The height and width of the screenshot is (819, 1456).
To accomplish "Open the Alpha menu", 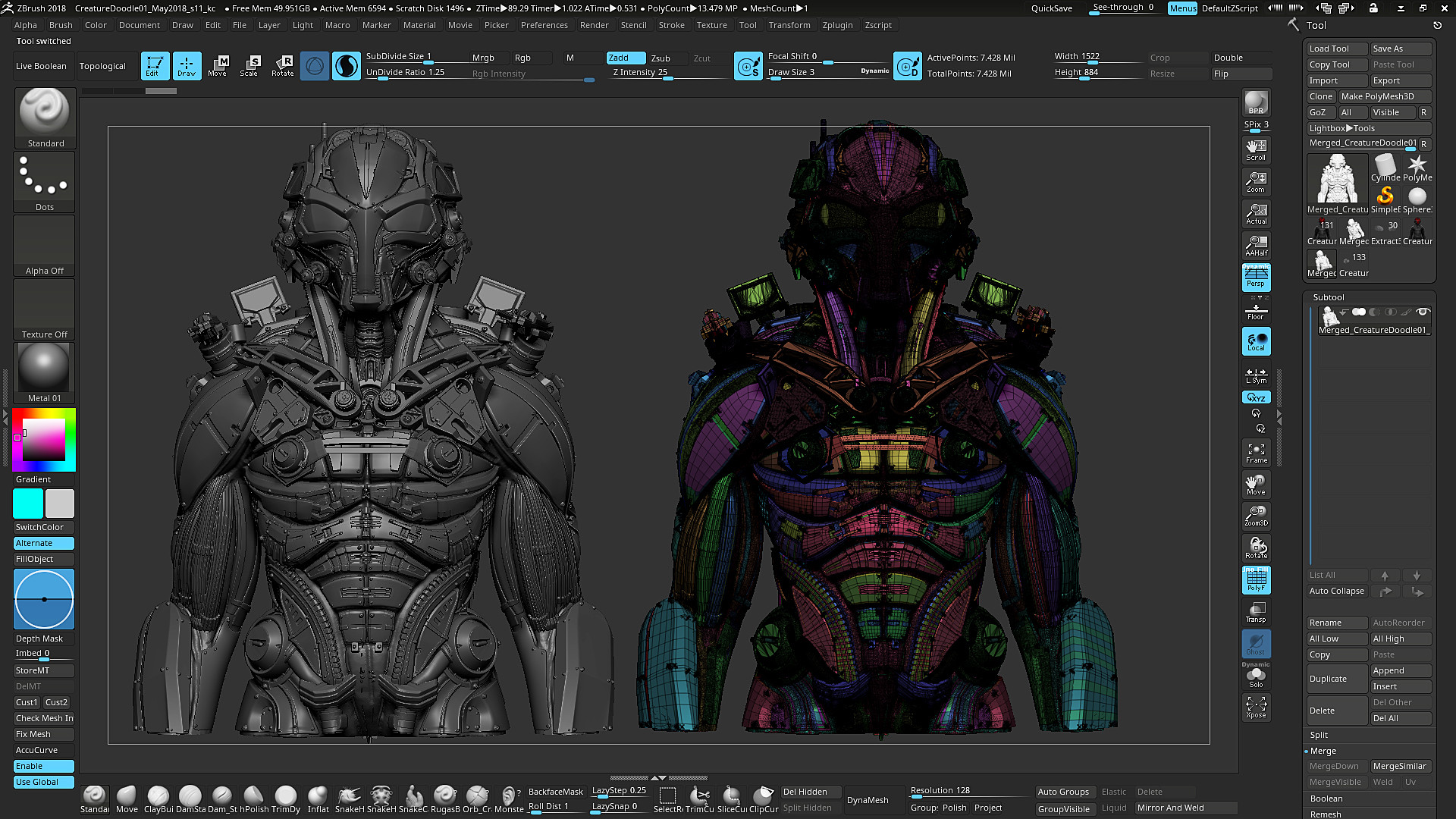I will coord(25,25).
